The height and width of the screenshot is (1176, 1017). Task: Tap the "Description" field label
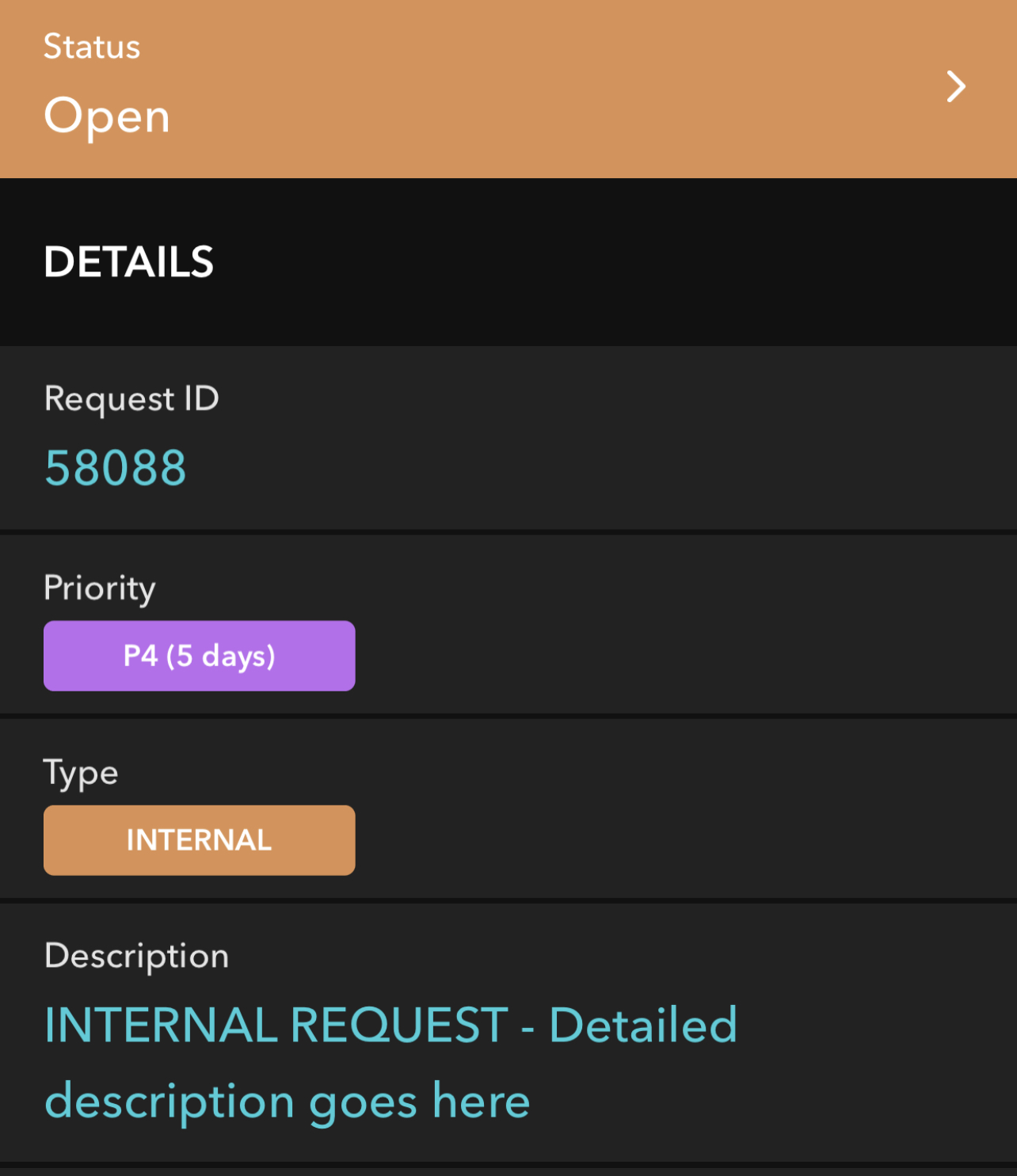click(x=137, y=956)
